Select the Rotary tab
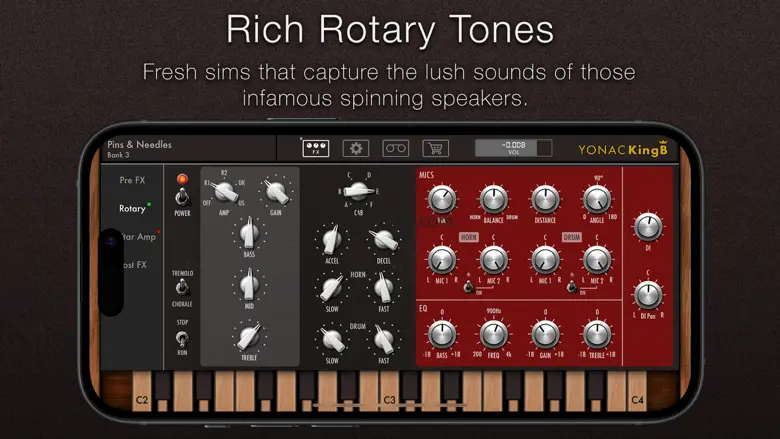The width and height of the screenshot is (780, 439). (x=132, y=208)
